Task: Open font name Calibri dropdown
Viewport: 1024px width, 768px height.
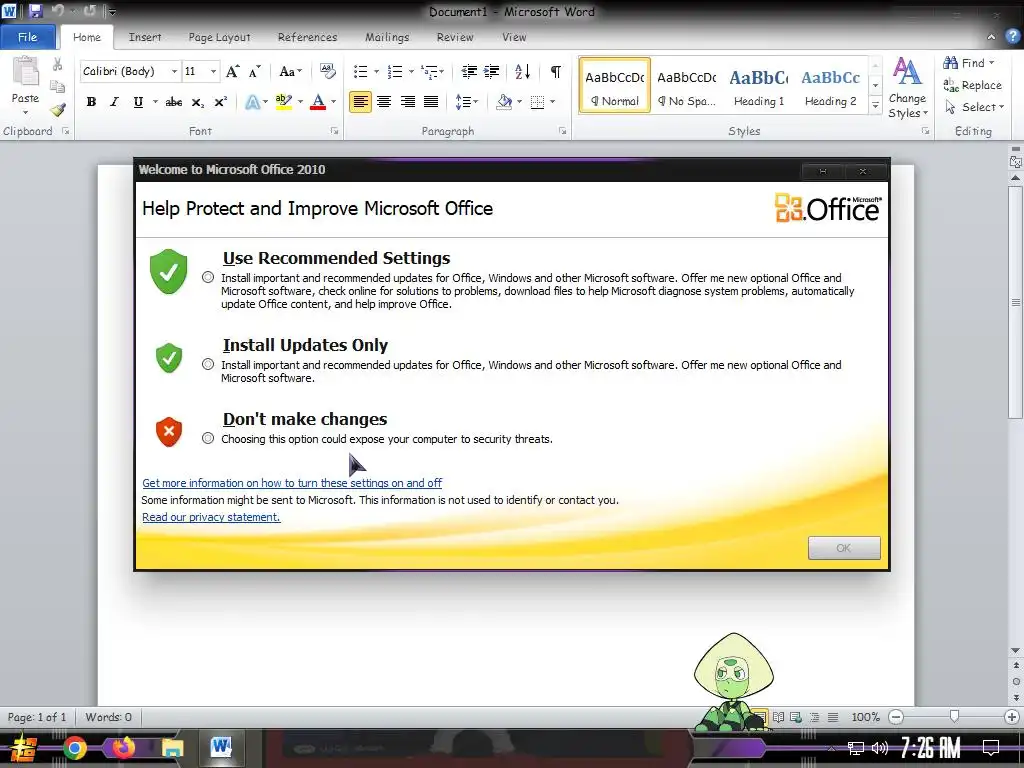Action: point(174,71)
